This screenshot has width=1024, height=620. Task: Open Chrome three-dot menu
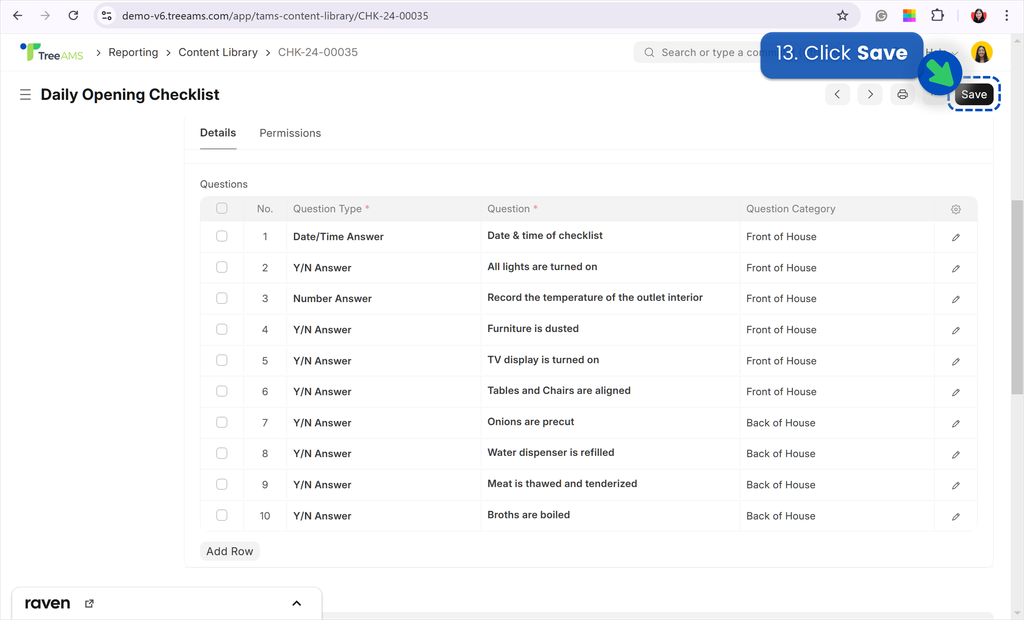coord(1006,16)
